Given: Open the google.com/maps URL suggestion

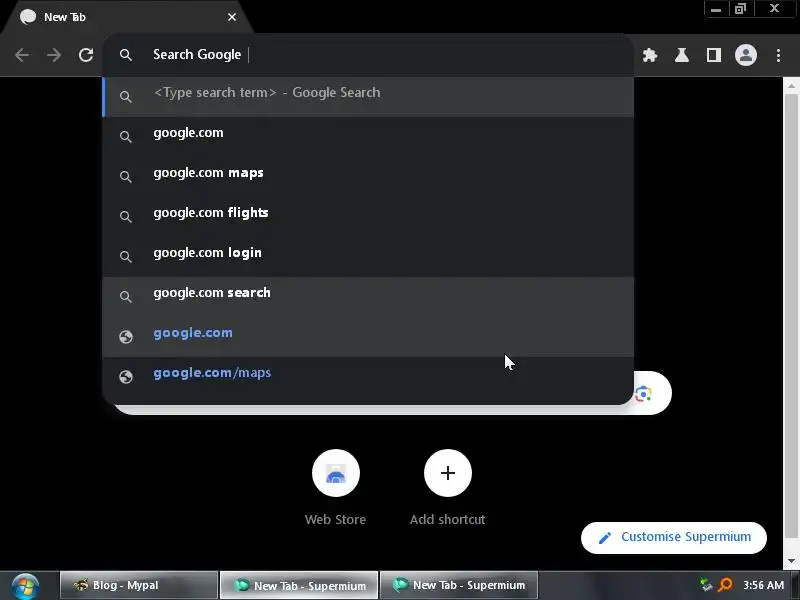Looking at the screenshot, I should [368, 376].
